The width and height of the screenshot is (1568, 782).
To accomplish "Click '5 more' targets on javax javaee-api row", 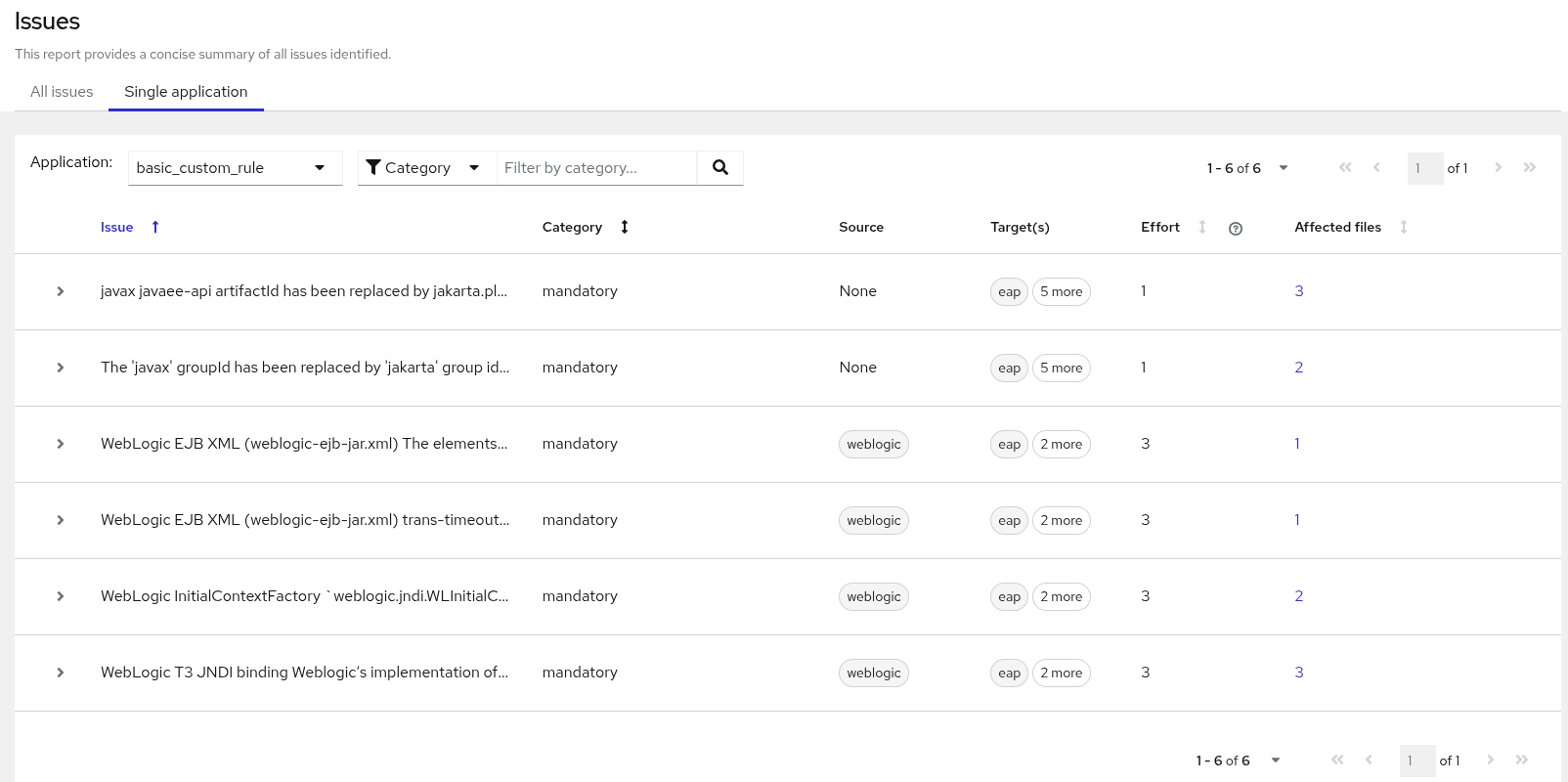I will click(x=1061, y=291).
